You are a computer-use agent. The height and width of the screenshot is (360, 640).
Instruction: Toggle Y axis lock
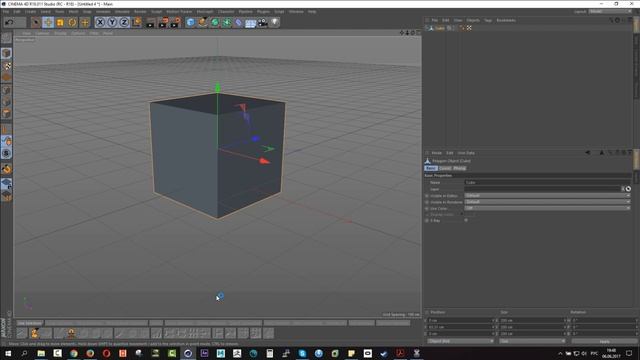pyautogui.click(x=112, y=22)
